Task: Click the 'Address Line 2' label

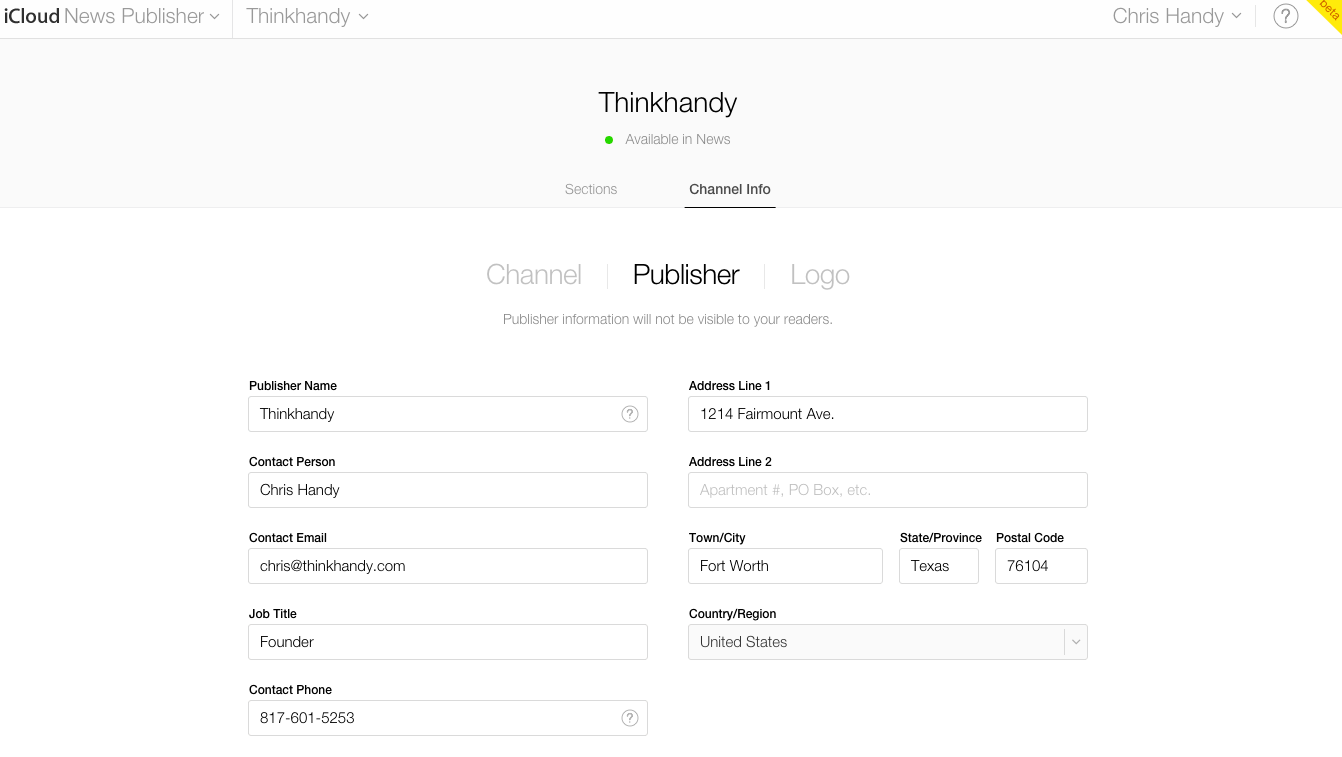Action: tap(730, 462)
